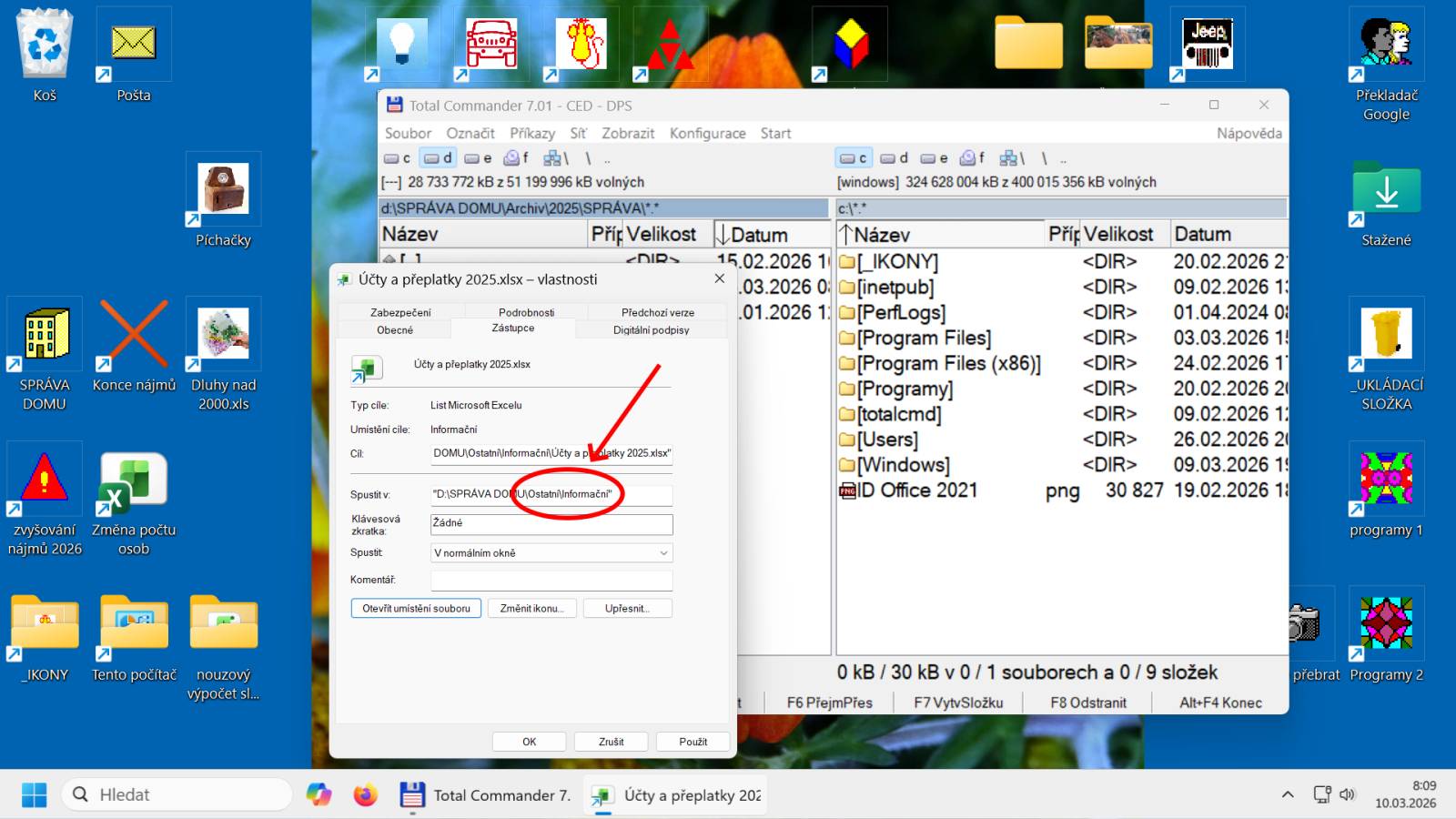
Task: Click the [Program Files] folder icon
Action: click(847, 339)
